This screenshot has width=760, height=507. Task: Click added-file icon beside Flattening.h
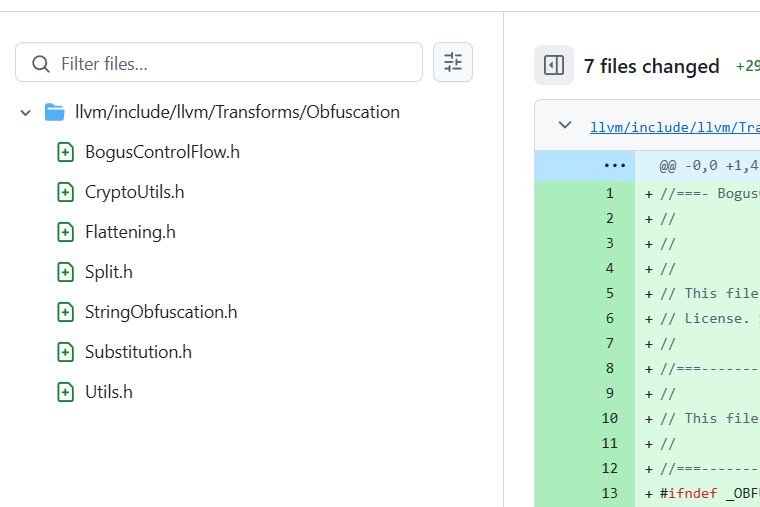tap(65, 232)
